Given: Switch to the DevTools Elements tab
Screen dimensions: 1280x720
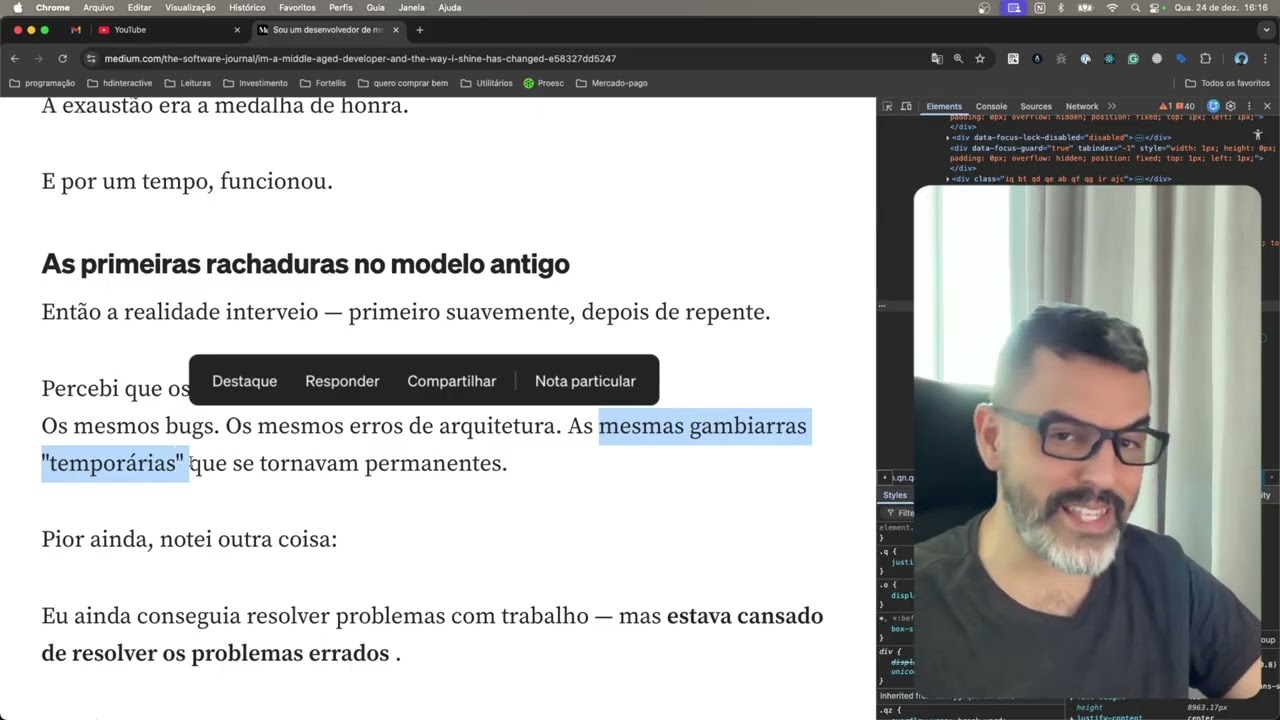Looking at the screenshot, I should 944,106.
